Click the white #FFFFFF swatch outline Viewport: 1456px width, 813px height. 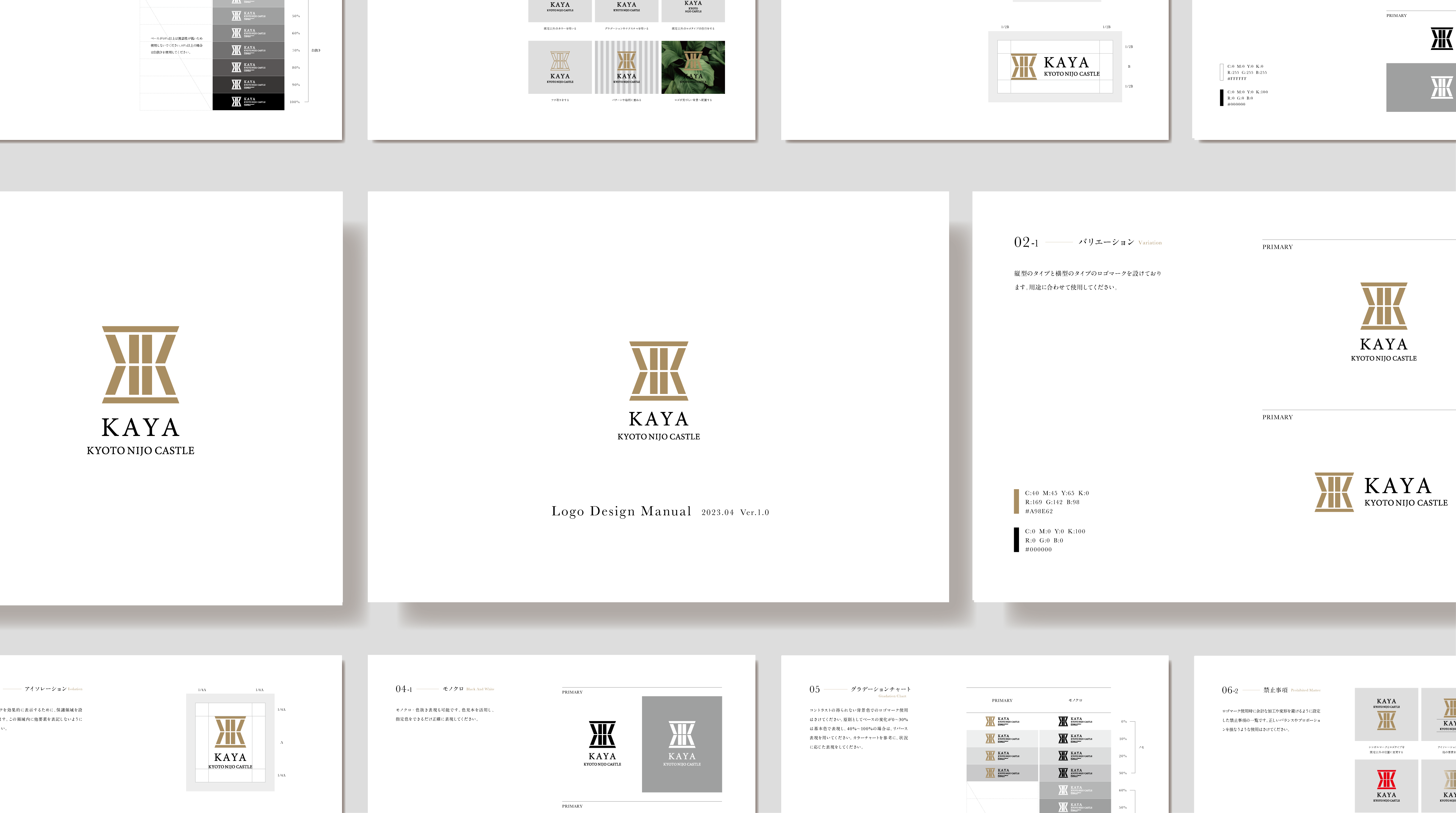coord(1222,72)
